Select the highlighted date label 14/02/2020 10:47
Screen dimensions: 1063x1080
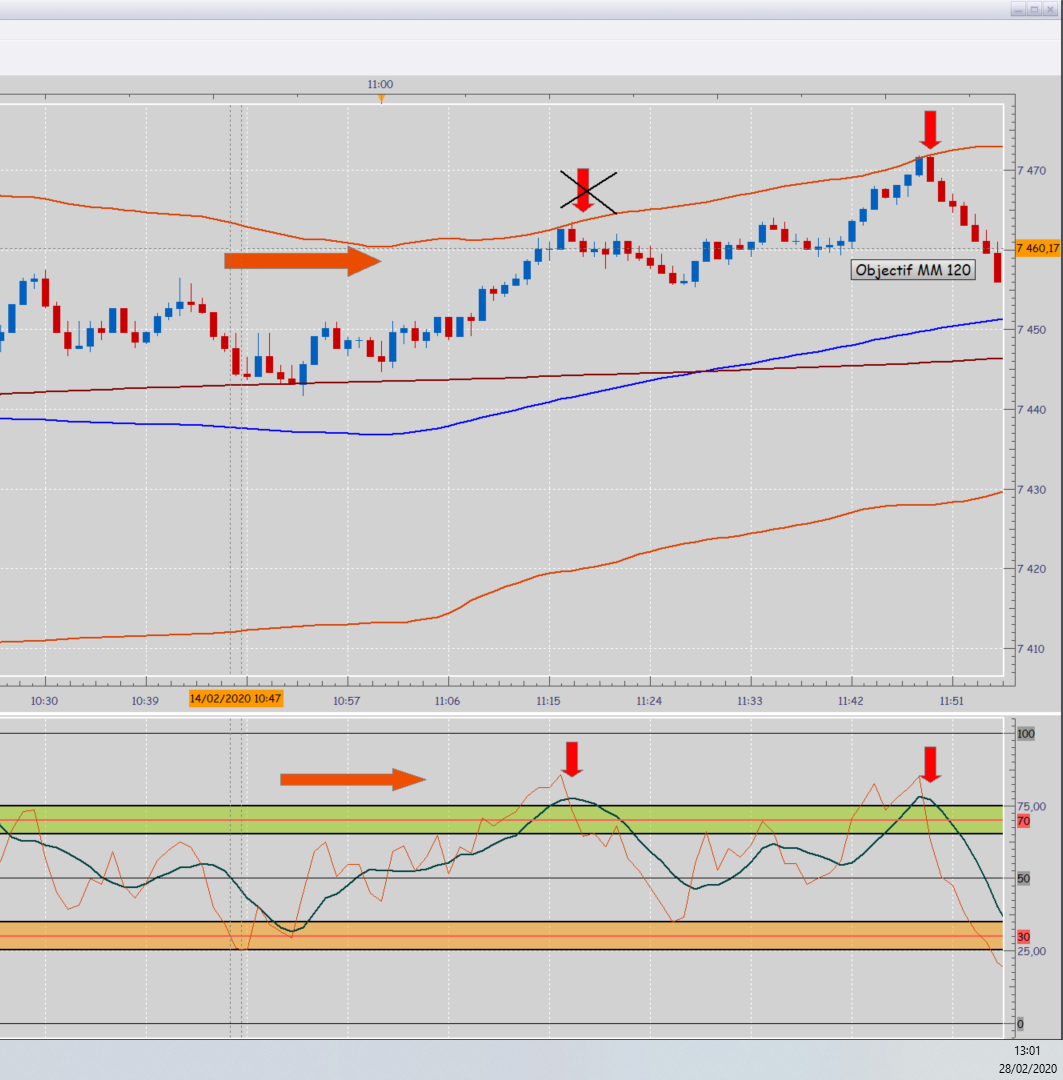point(236,698)
